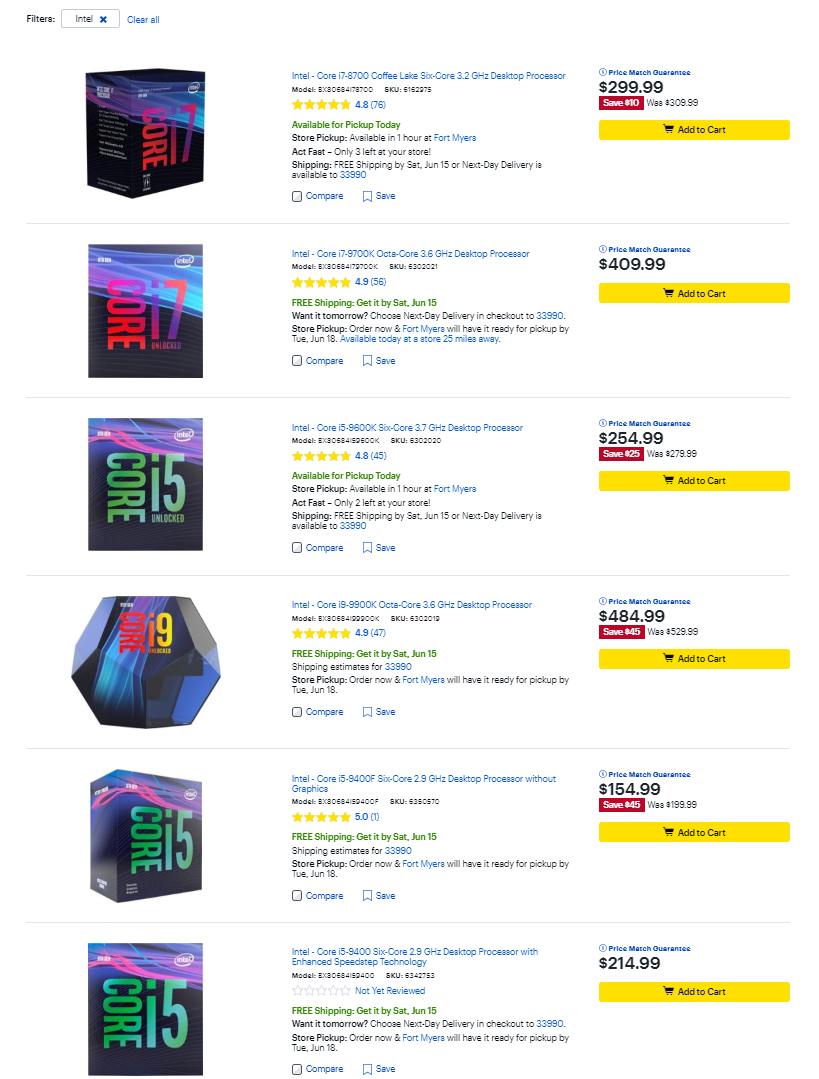This screenshot has width=819, height=1079.
Task: Click the Save bookmark icon for Core i9-9900K
Action: pyautogui.click(x=367, y=712)
